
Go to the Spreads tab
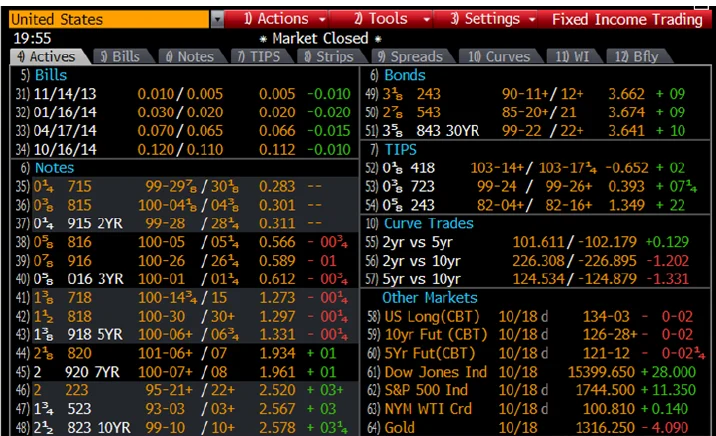[408, 57]
